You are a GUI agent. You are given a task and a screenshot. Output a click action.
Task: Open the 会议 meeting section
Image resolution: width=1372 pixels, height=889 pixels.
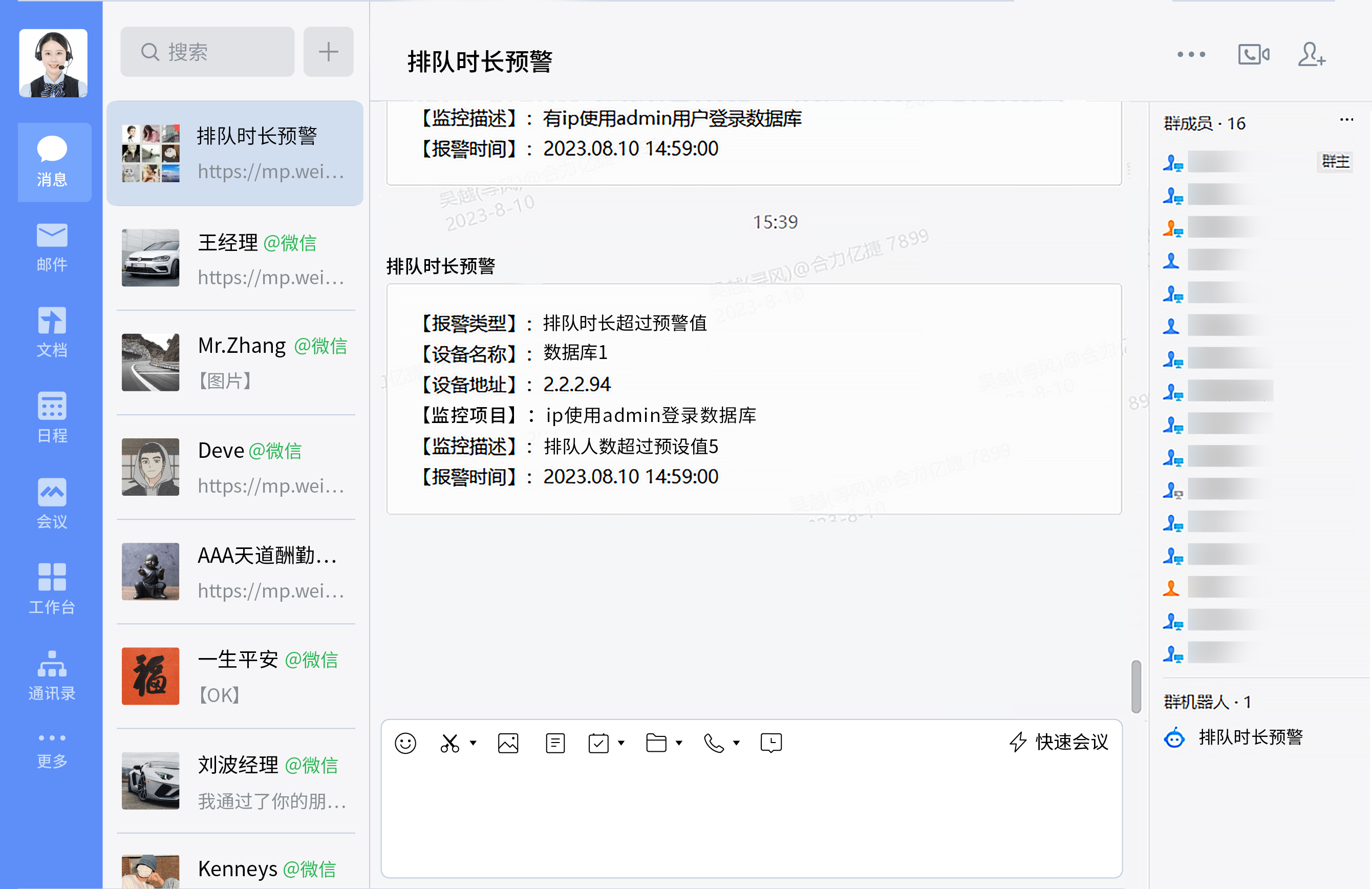pos(52,503)
